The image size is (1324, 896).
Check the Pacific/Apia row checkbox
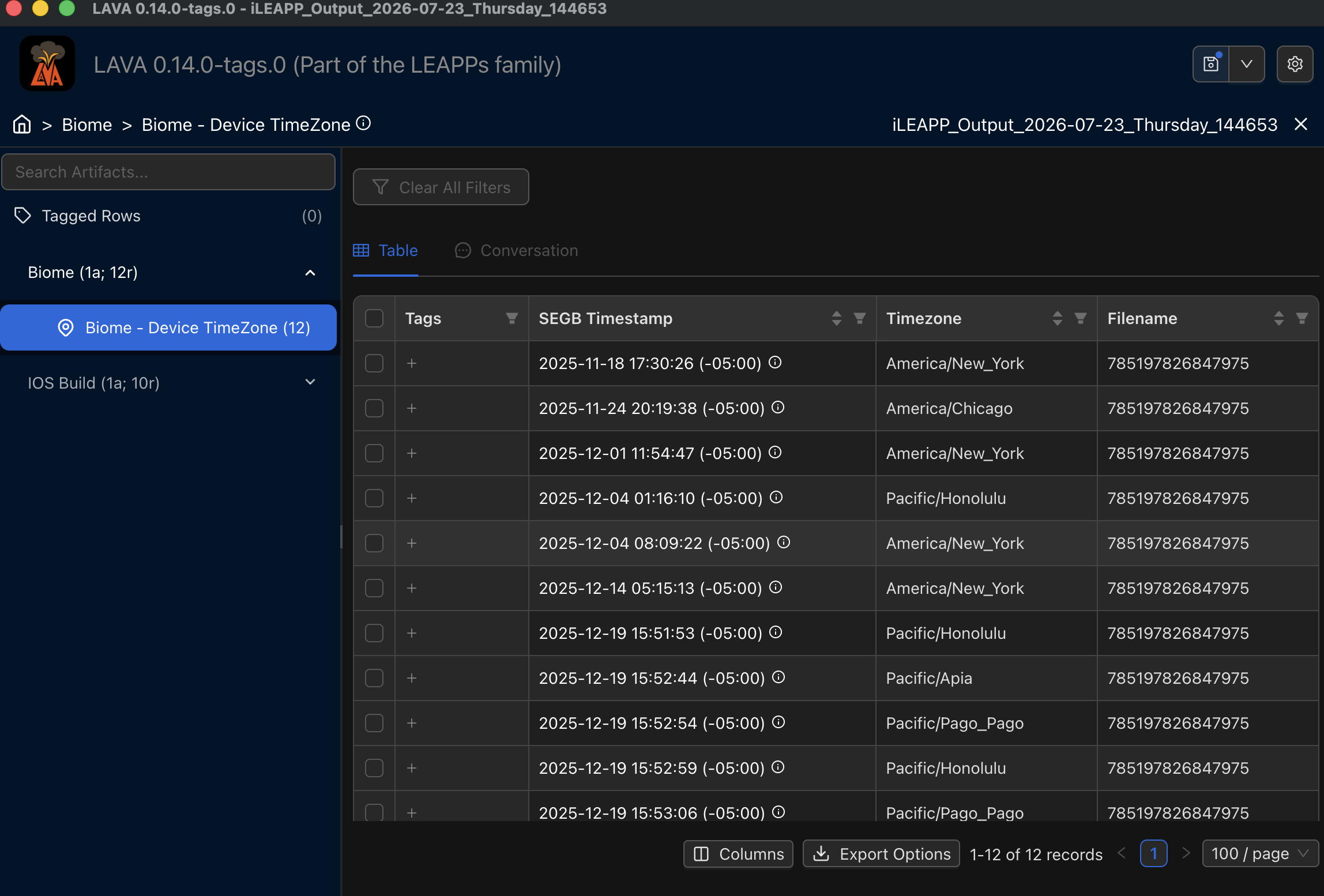pos(374,678)
